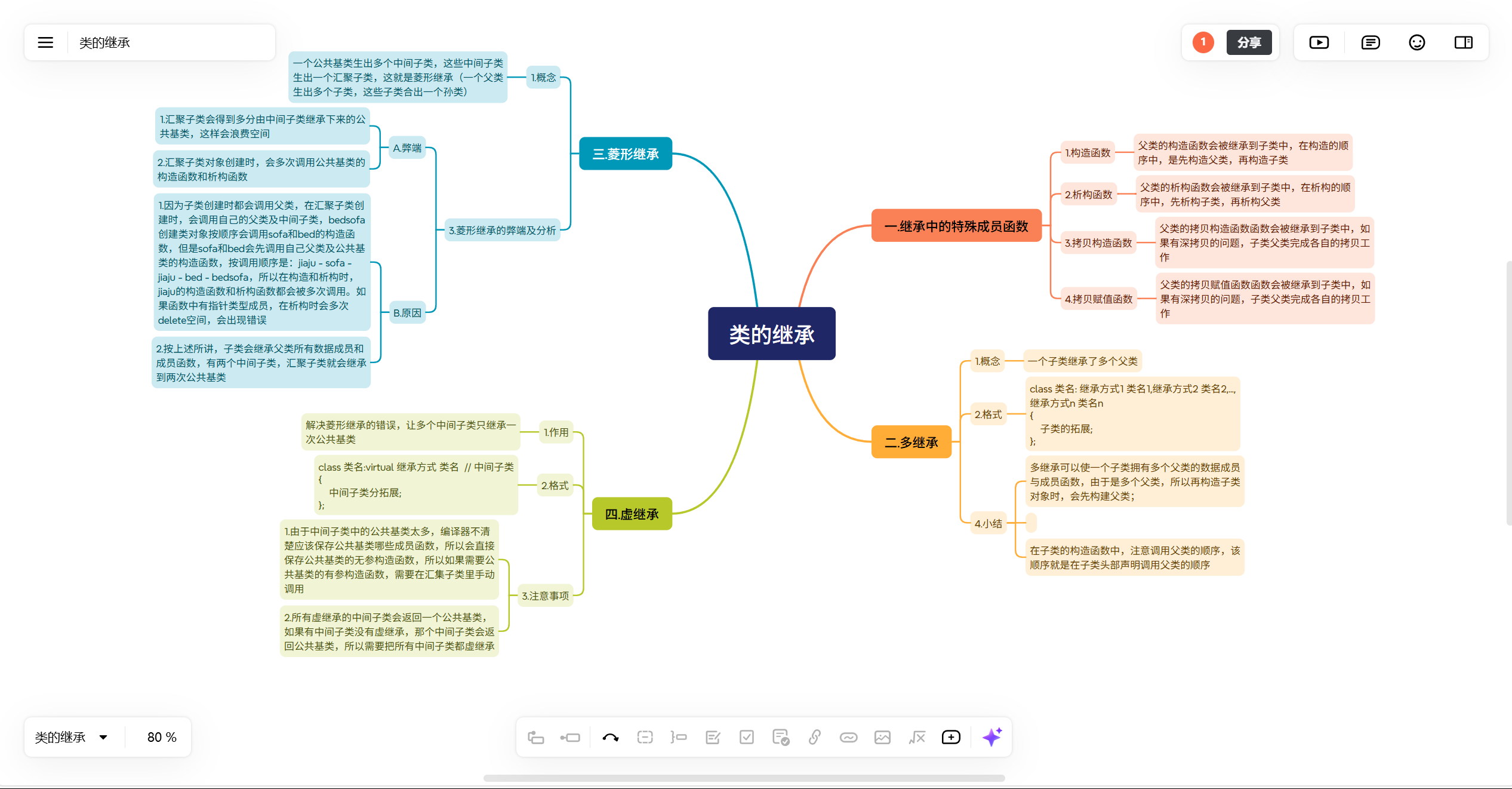Open the sticker emoji picker
1512x789 pixels.
pos(1417,42)
